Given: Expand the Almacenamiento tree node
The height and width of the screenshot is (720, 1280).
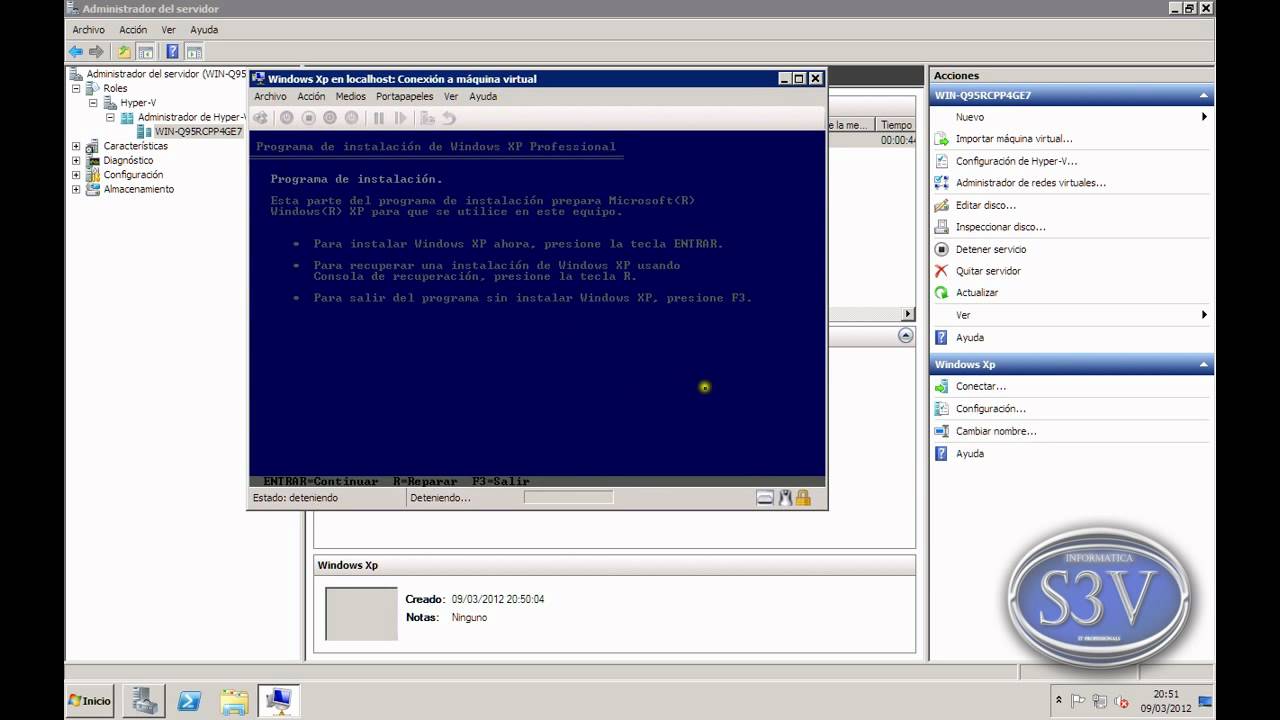Looking at the screenshot, I should click(76, 189).
